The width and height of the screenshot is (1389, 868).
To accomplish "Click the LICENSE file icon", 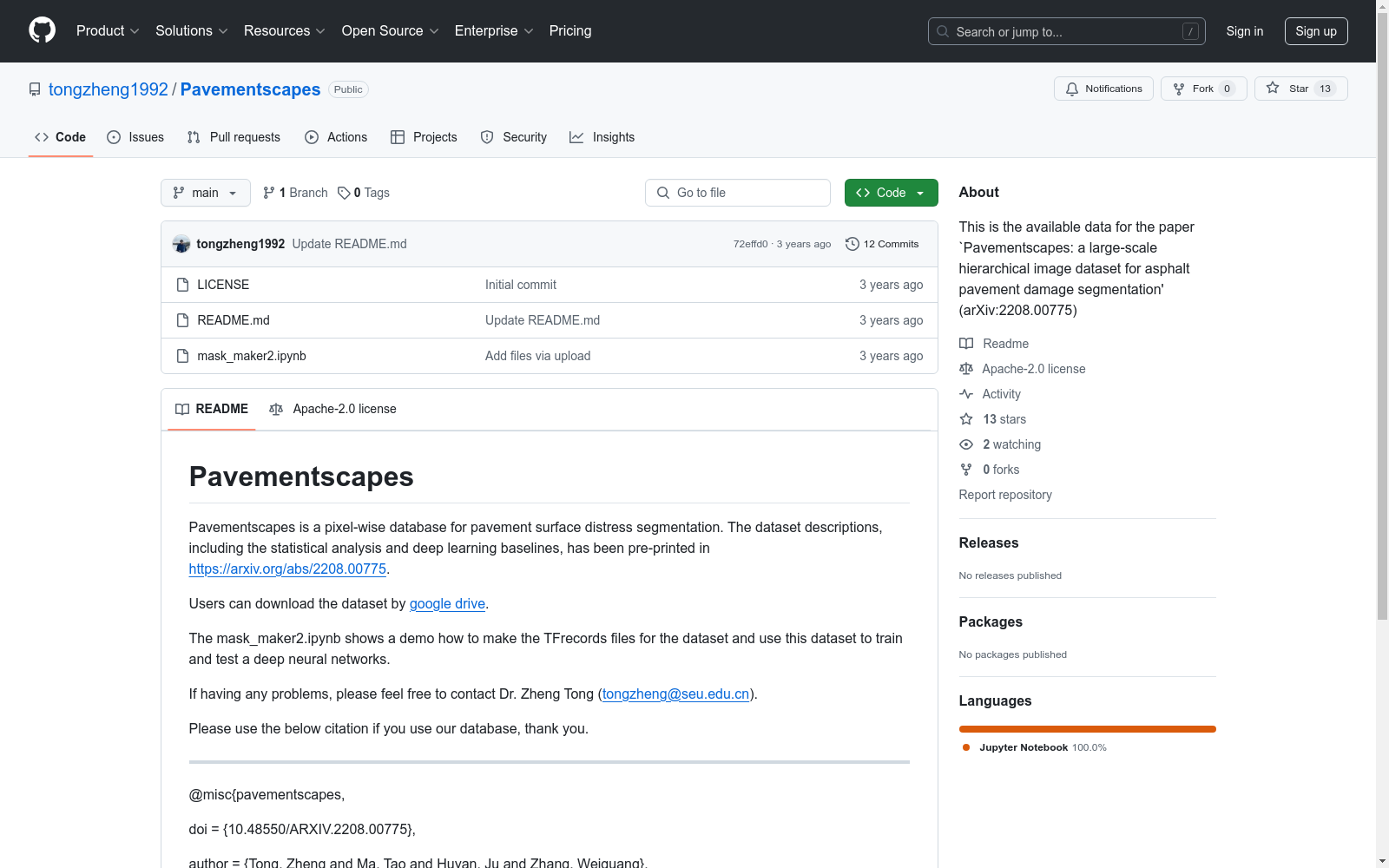I will click(x=182, y=285).
